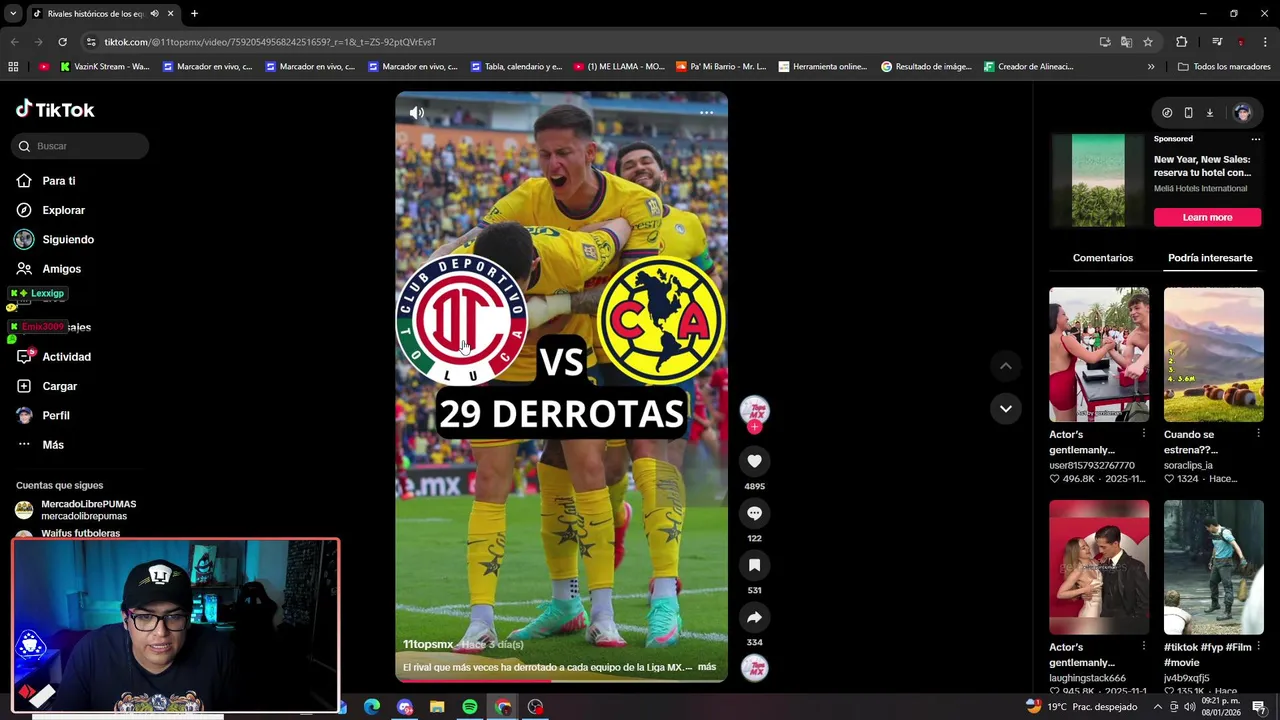
Task: Open options for the user8157932767770 suggested video
Action: click(1144, 434)
